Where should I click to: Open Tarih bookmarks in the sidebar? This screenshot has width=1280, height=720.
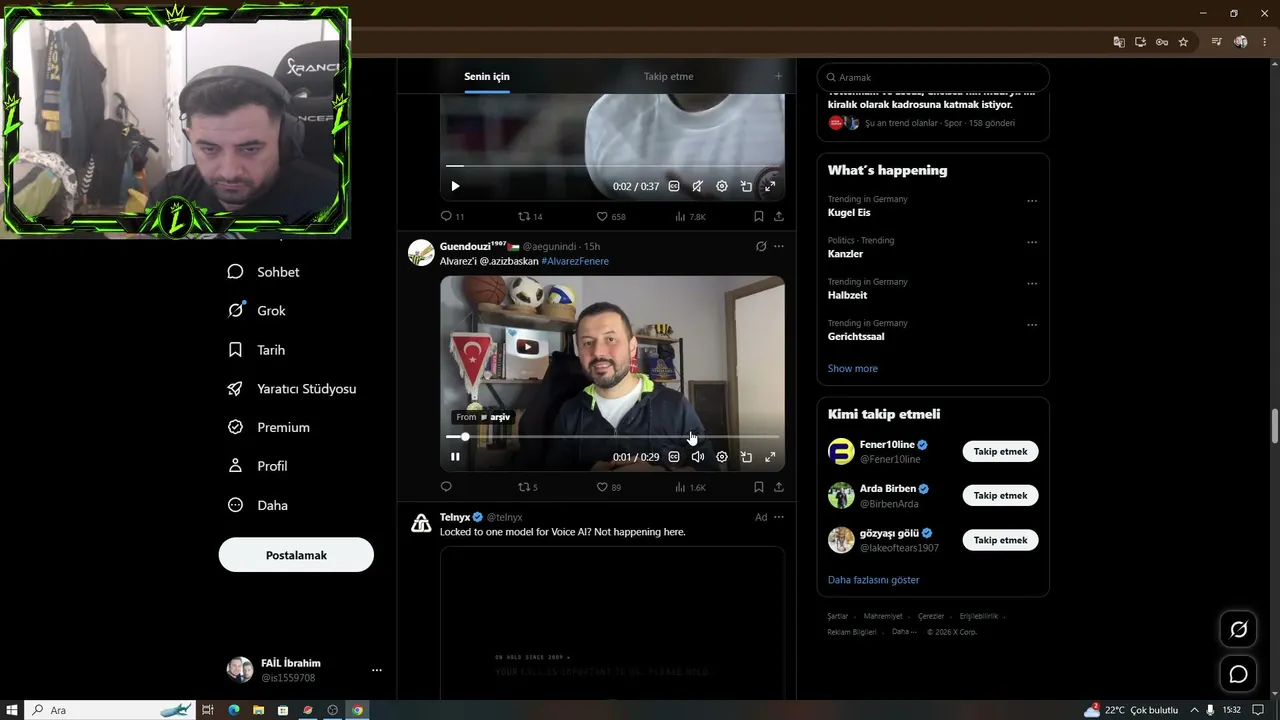pyautogui.click(x=257, y=350)
